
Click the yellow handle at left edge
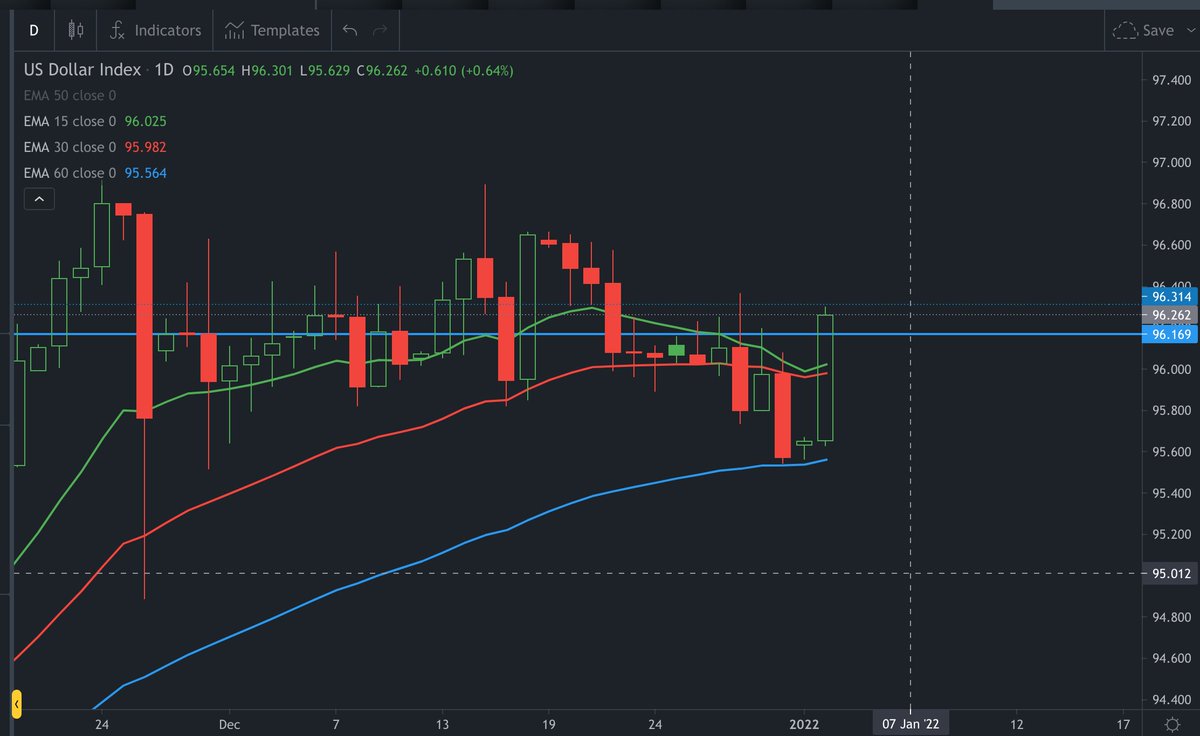point(16,704)
